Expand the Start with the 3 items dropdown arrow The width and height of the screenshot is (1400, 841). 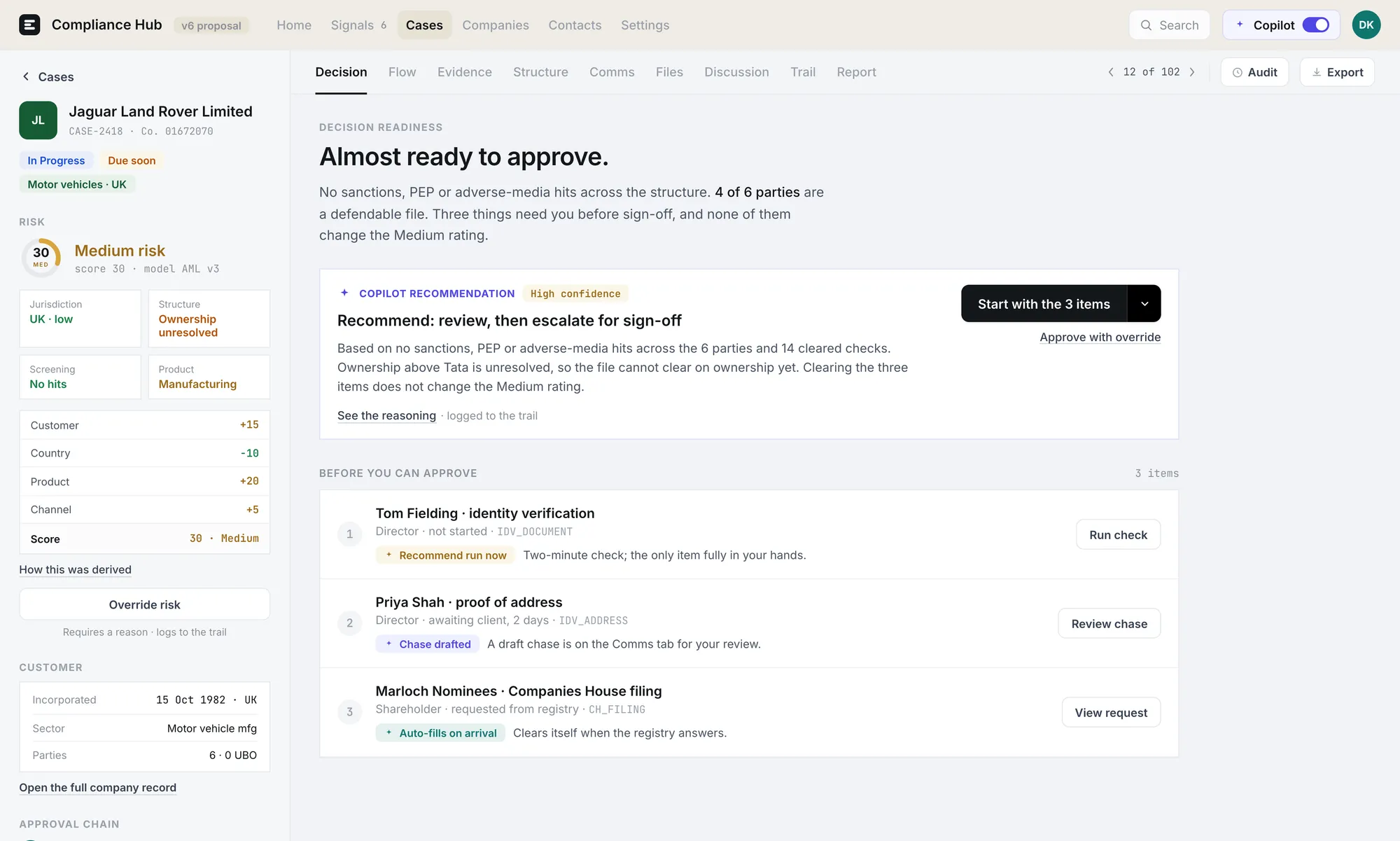click(x=1144, y=303)
